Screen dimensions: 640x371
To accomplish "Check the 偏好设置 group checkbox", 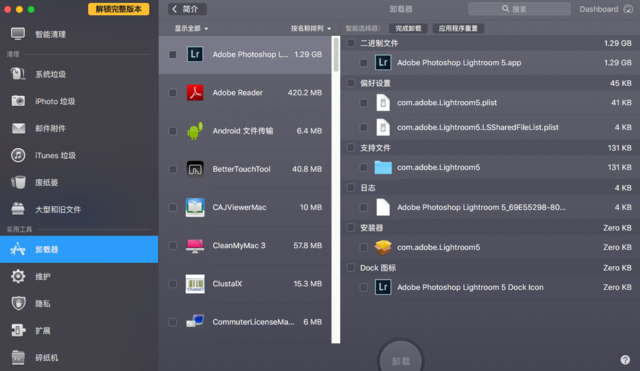I will 351,83.
